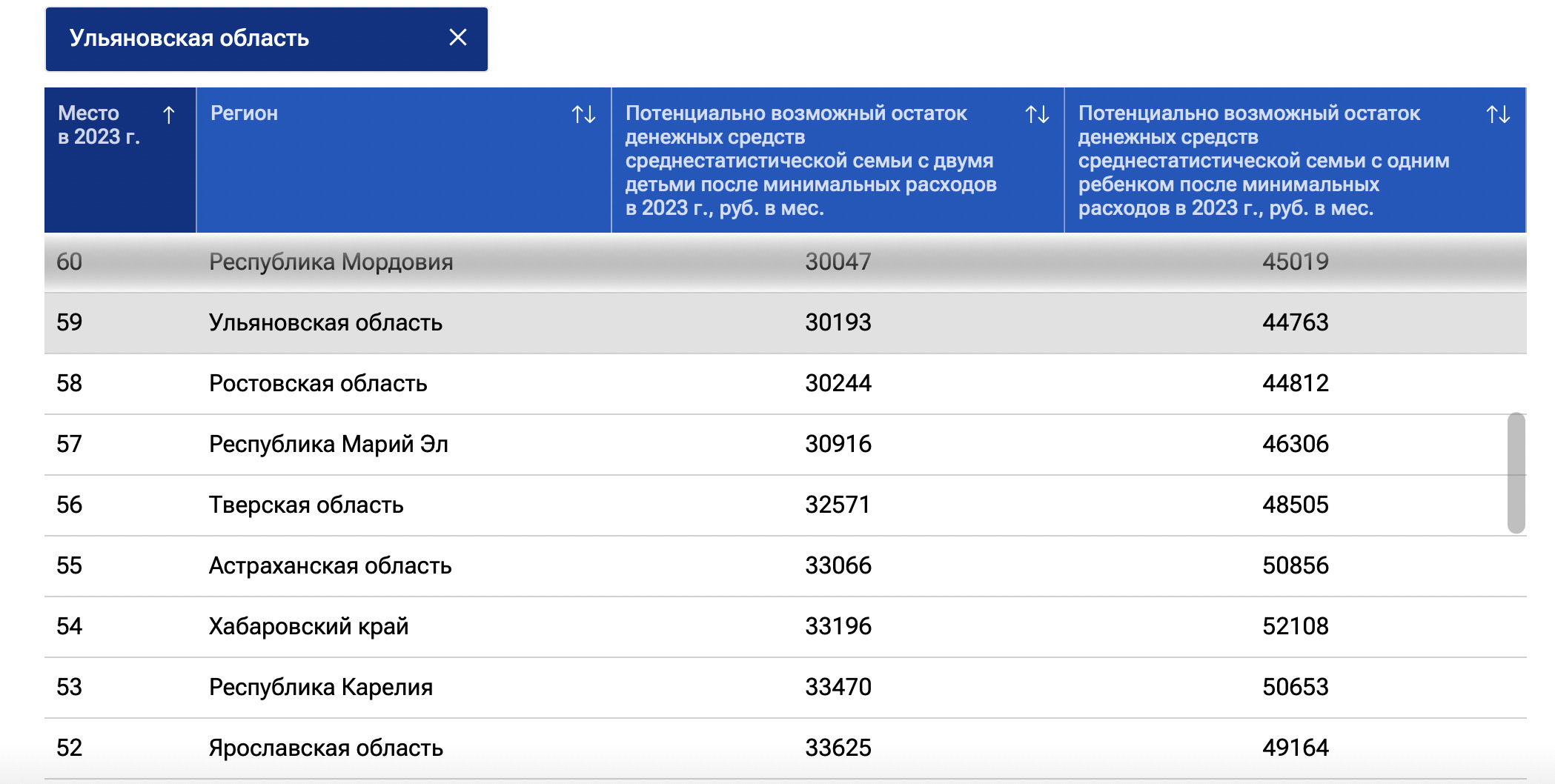Select Республика Карелия region row
Viewport: 1555px width, 784px height.
[320, 688]
